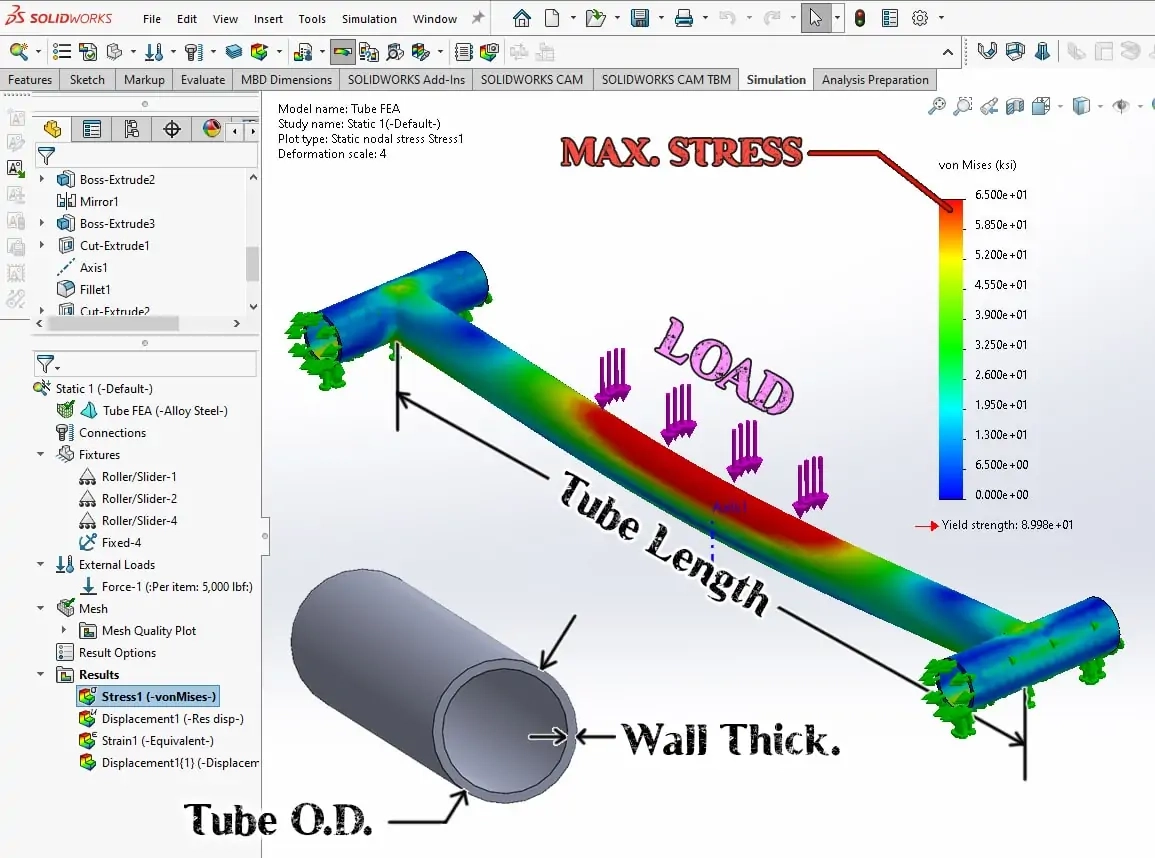Click the Zoom to Fit magnifier icon

[937, 106]
